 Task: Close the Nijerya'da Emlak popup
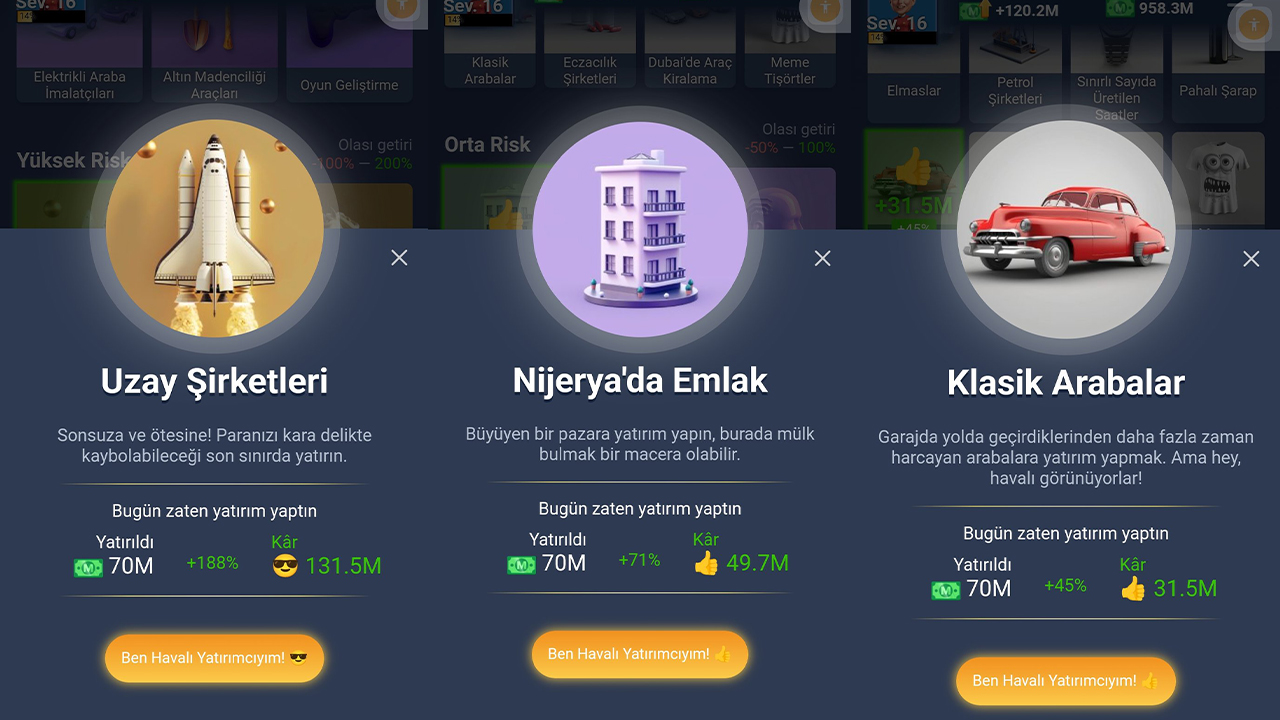[822, 258]
